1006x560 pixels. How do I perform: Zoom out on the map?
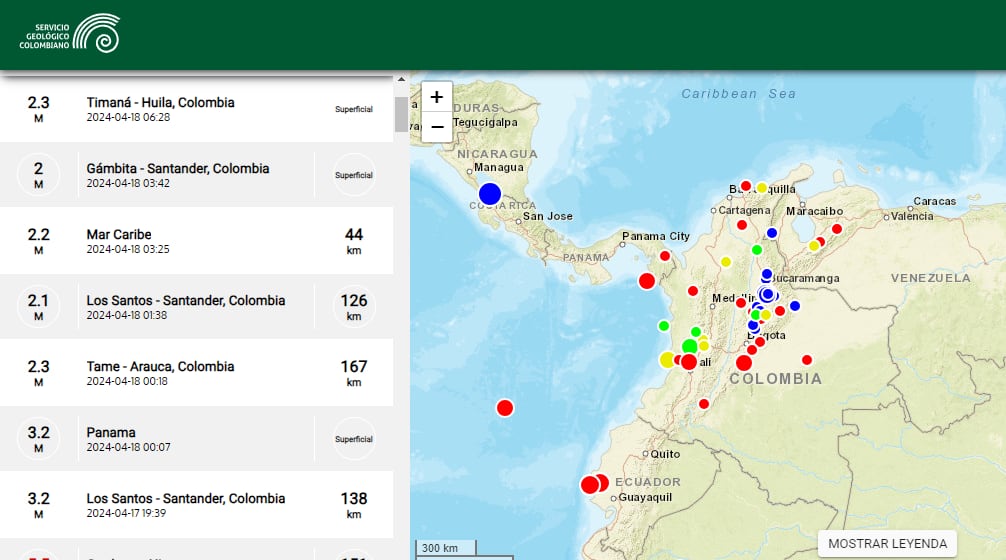pos(437,127)
